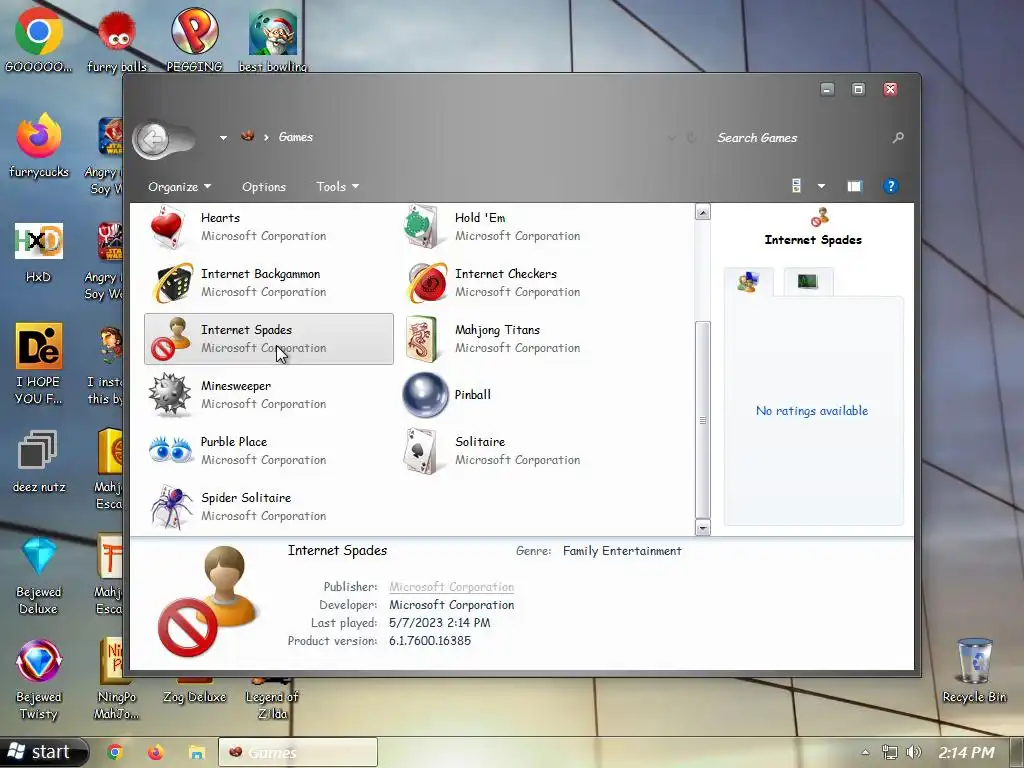Expand the Organize dropdown menu
Screen dimensions: 1024x768
180,187
